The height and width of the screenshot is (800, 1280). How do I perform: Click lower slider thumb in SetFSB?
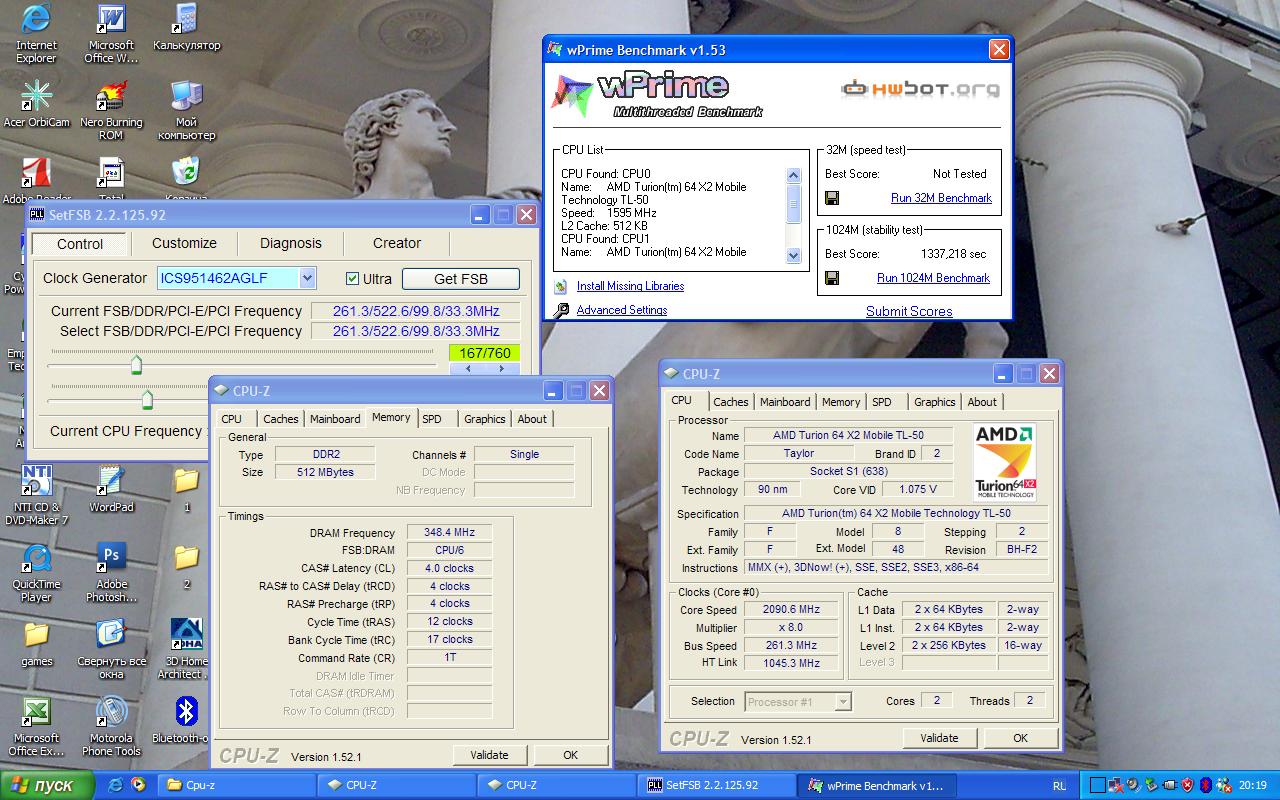pyautogui.click(x=147, y=401)
